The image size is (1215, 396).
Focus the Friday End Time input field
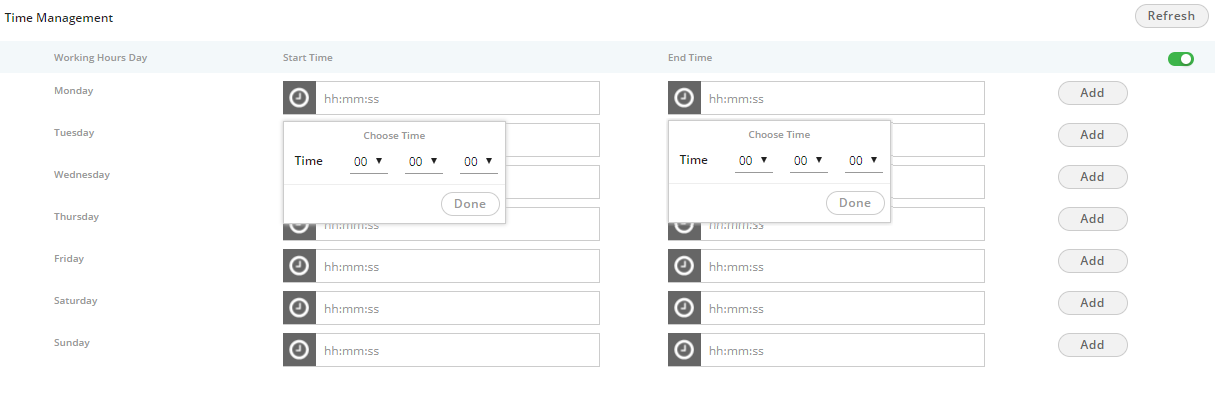click(x=842, y=266)
